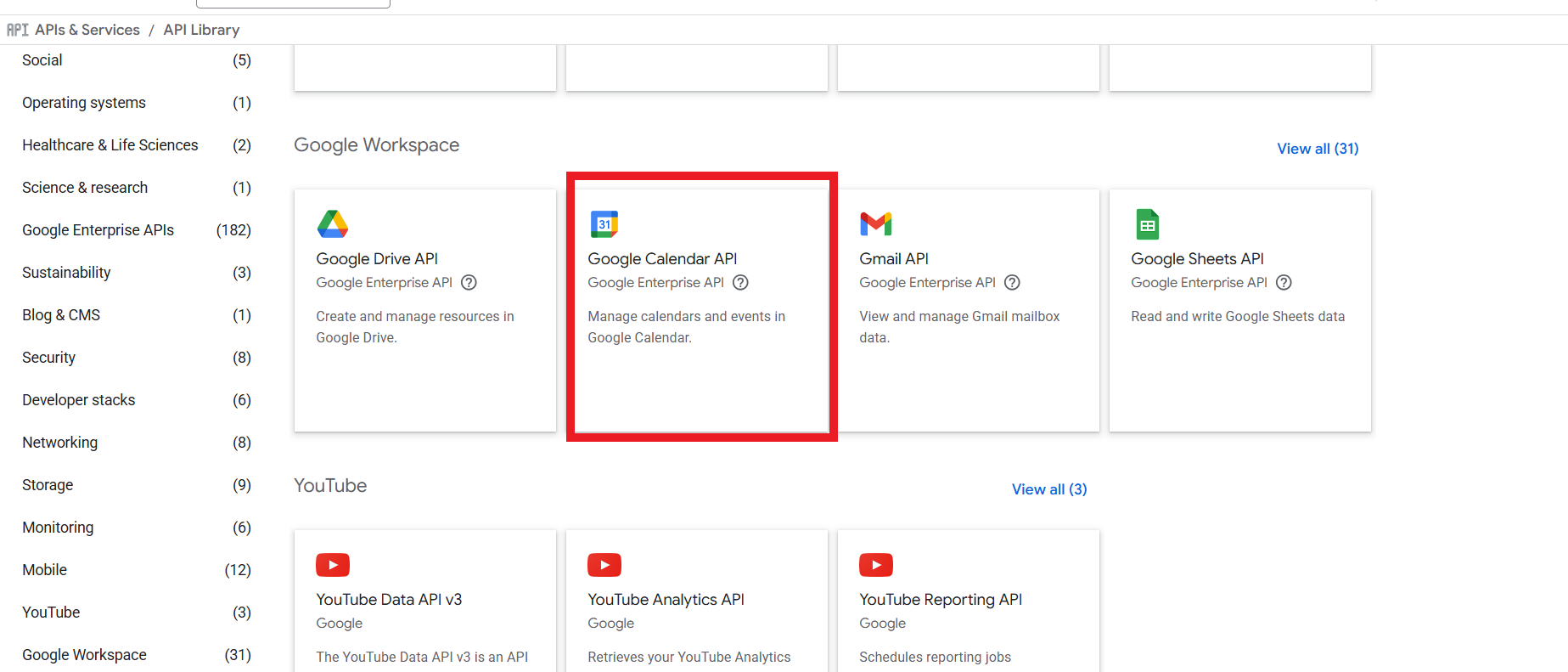Click 'Google' publisher under YouTube Analytics API
Viewport: 1568px width, 672px height.
point(610,624)
